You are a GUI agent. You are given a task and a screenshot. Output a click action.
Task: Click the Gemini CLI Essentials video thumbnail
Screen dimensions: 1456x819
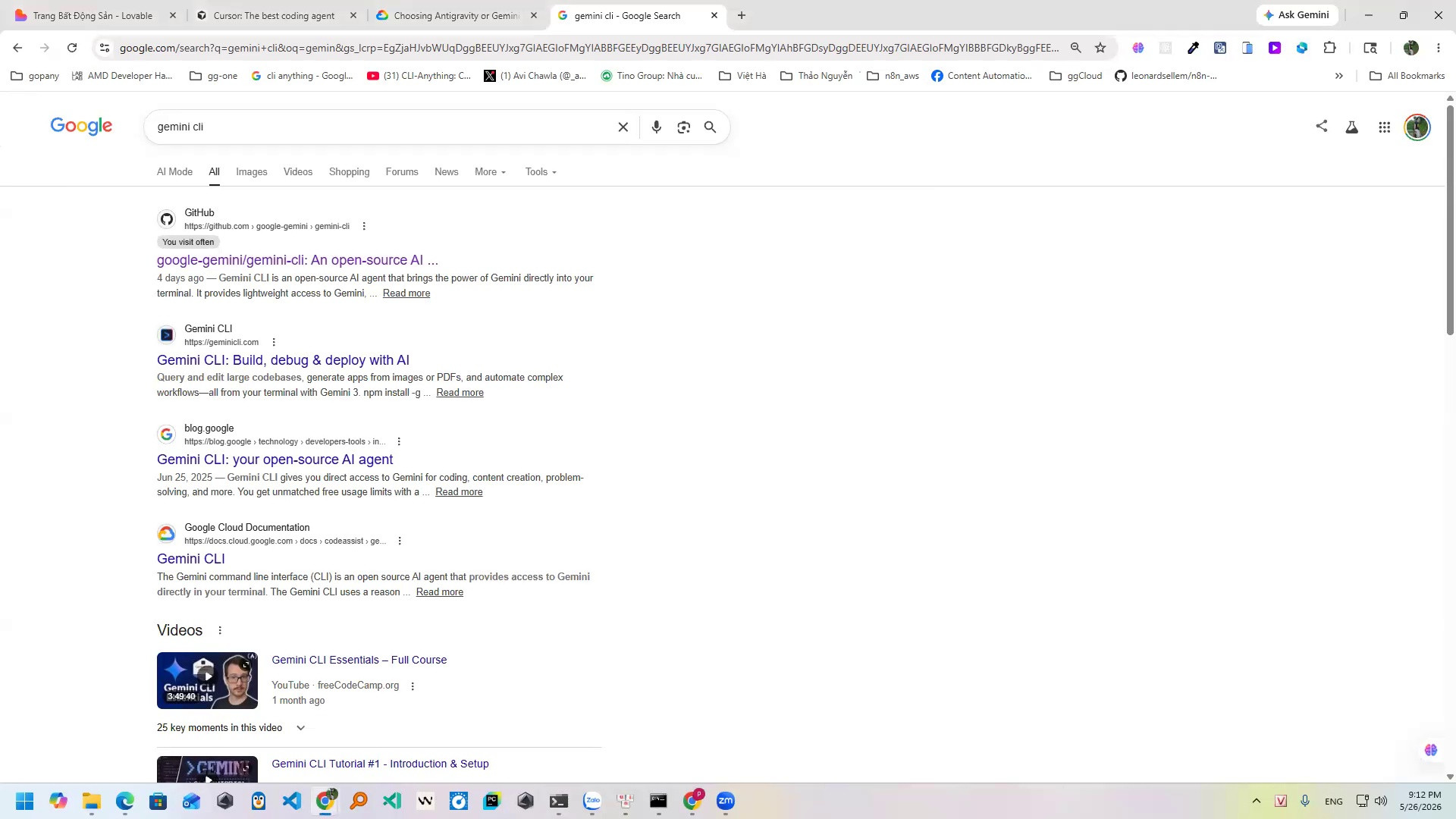coord(207,680)
